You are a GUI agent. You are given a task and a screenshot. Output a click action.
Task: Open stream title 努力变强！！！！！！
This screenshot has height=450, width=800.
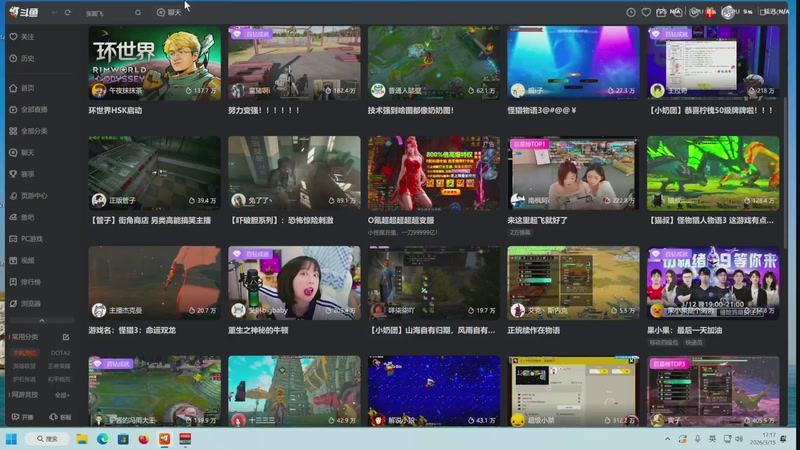tap(264, 110)
